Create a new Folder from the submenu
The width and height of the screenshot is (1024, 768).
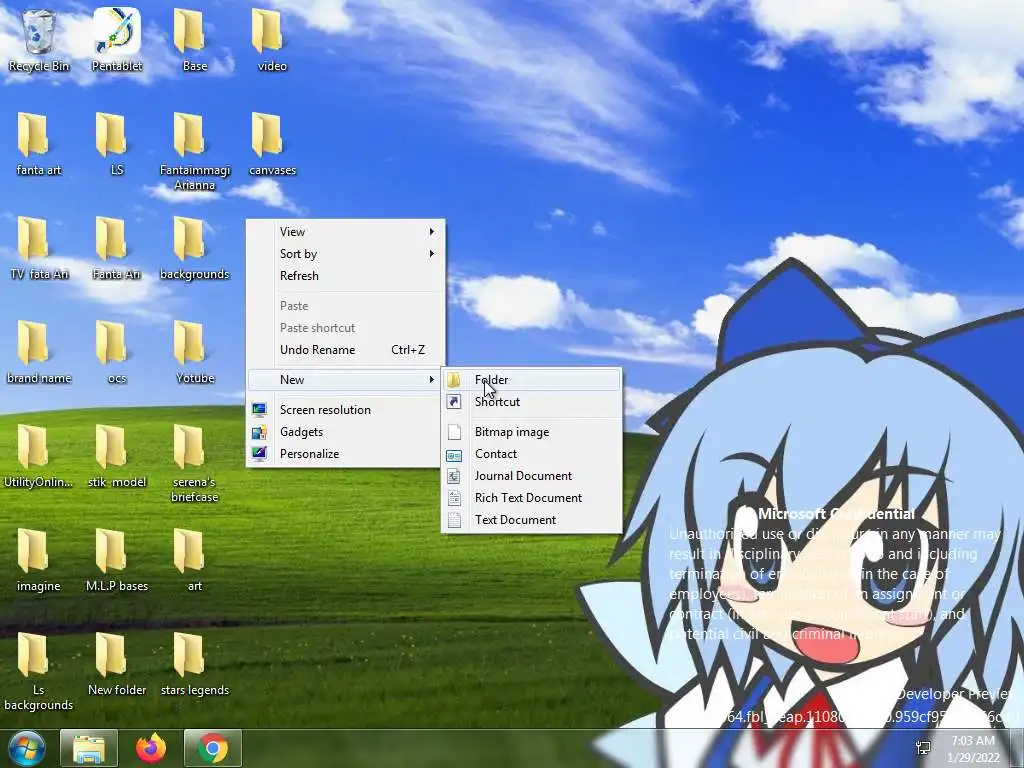coord(532,379)
